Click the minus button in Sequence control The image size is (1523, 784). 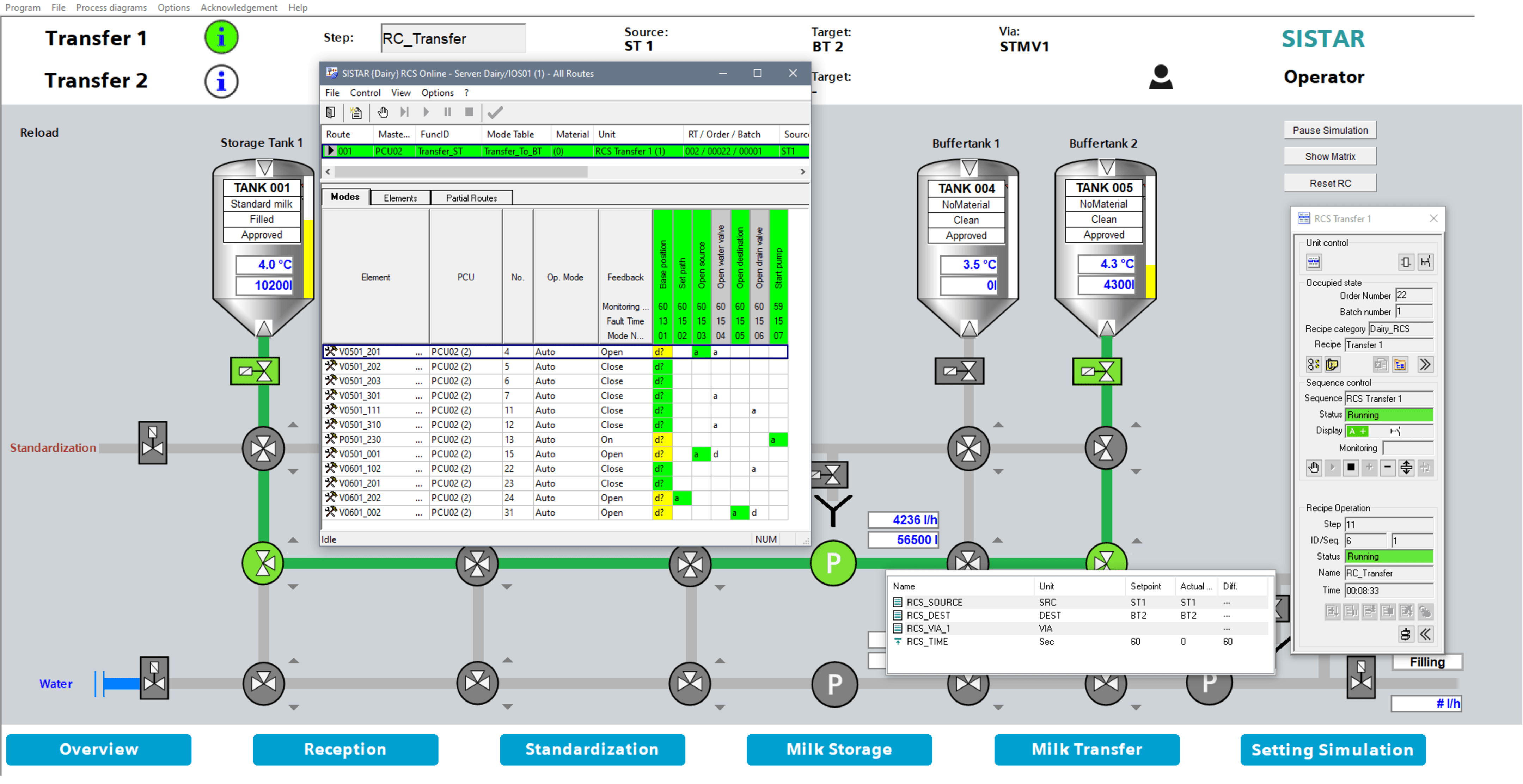pos(1388,468)
